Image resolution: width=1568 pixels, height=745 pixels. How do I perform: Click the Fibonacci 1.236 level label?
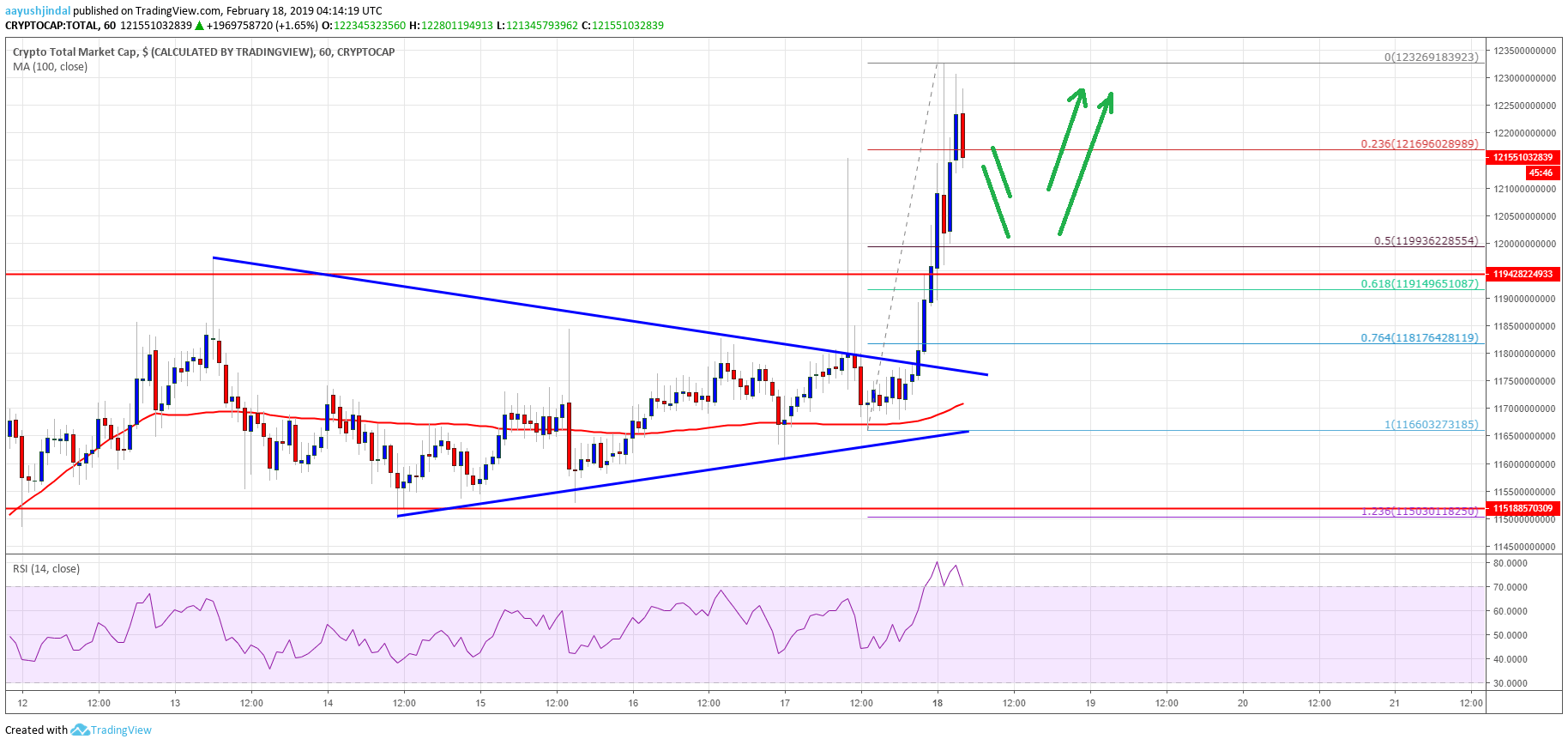click(1420, 511)
